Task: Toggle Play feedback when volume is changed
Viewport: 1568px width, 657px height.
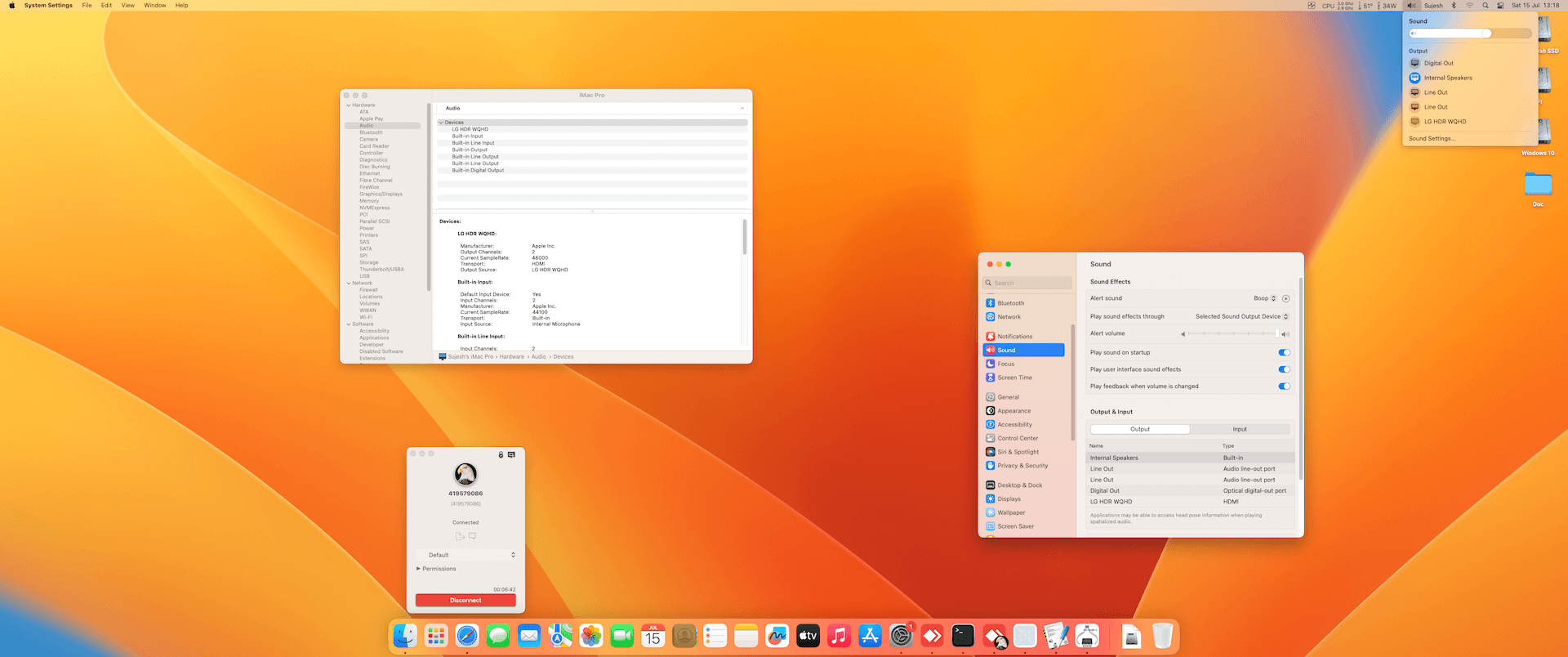Action: [1284, 386]
